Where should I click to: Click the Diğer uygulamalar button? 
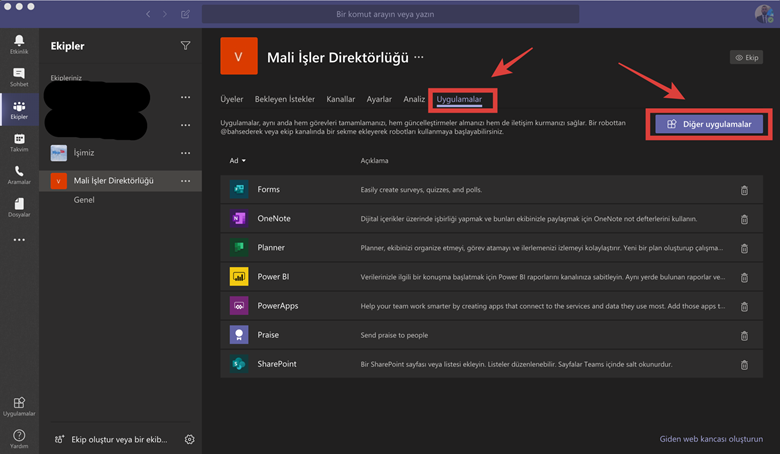click(x=709, y=124)
